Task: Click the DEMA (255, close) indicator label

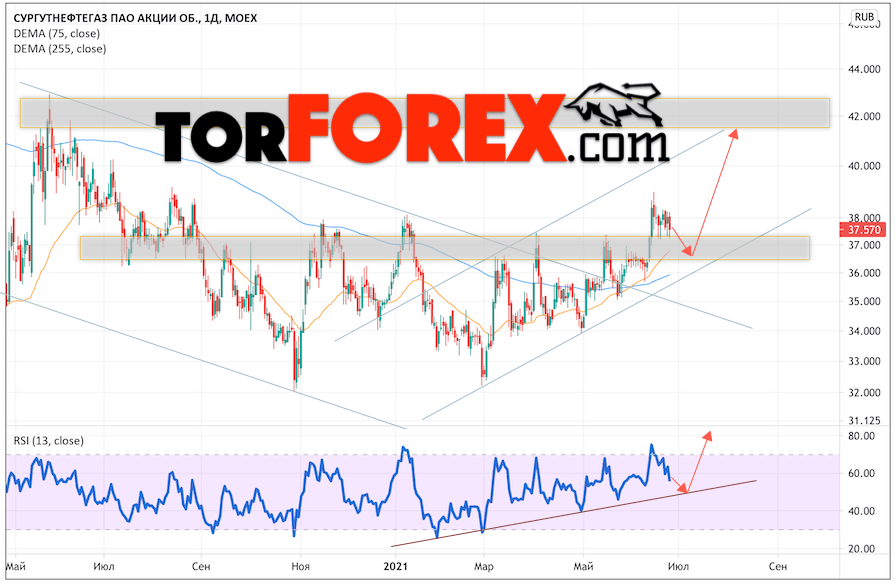Action: [60, 49]
